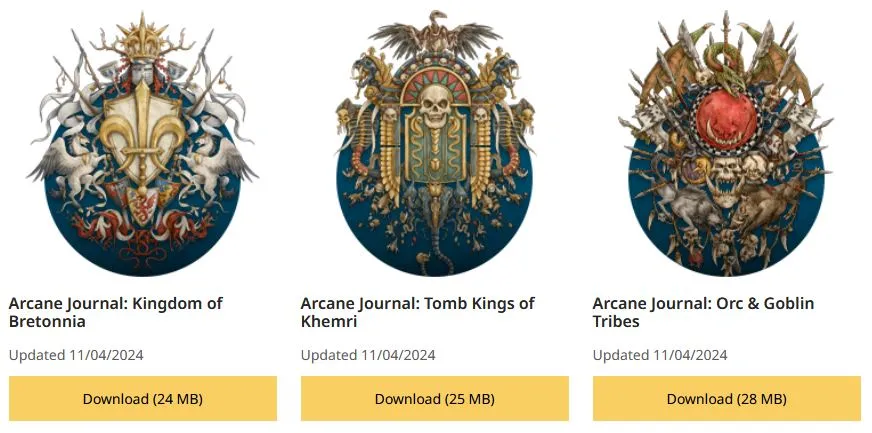Image resolution: width=872 pixels, height=433 pixels.
Task: Click the vulture atop the Tomb Kings crest
Action: pos(435,33)
